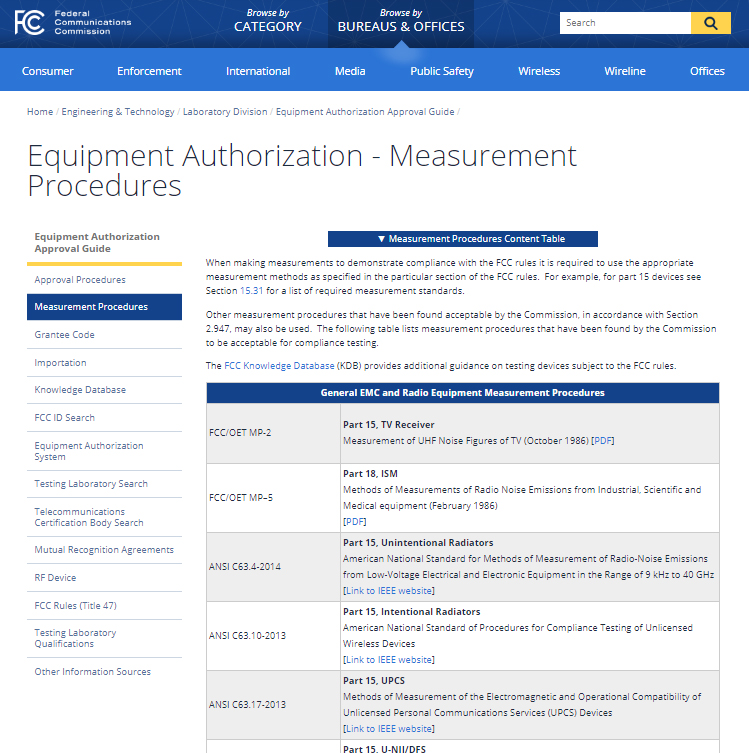The image size is (749, 753).
Task: Open Importation sidebar link
Action: coord(60,363)
